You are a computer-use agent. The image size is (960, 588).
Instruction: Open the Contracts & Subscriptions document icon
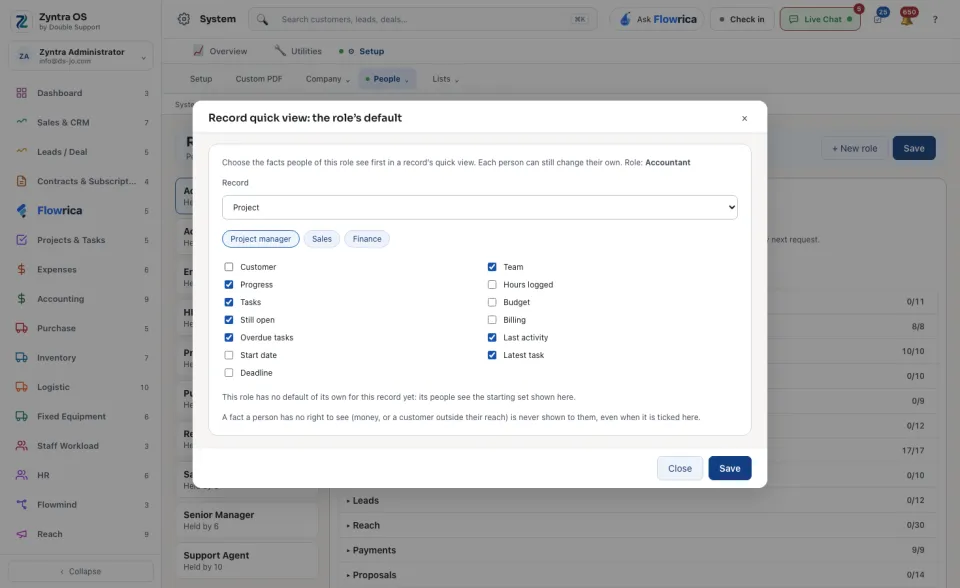pos(21,181)
